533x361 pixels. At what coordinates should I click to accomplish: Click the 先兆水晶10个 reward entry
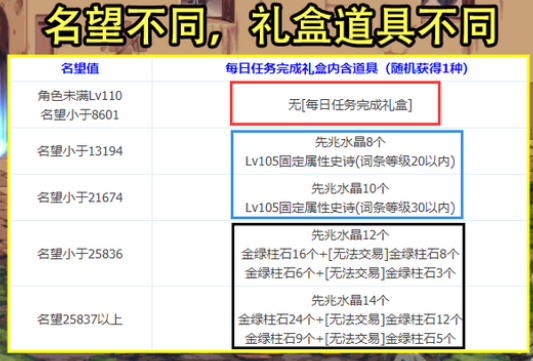(350, 188)
